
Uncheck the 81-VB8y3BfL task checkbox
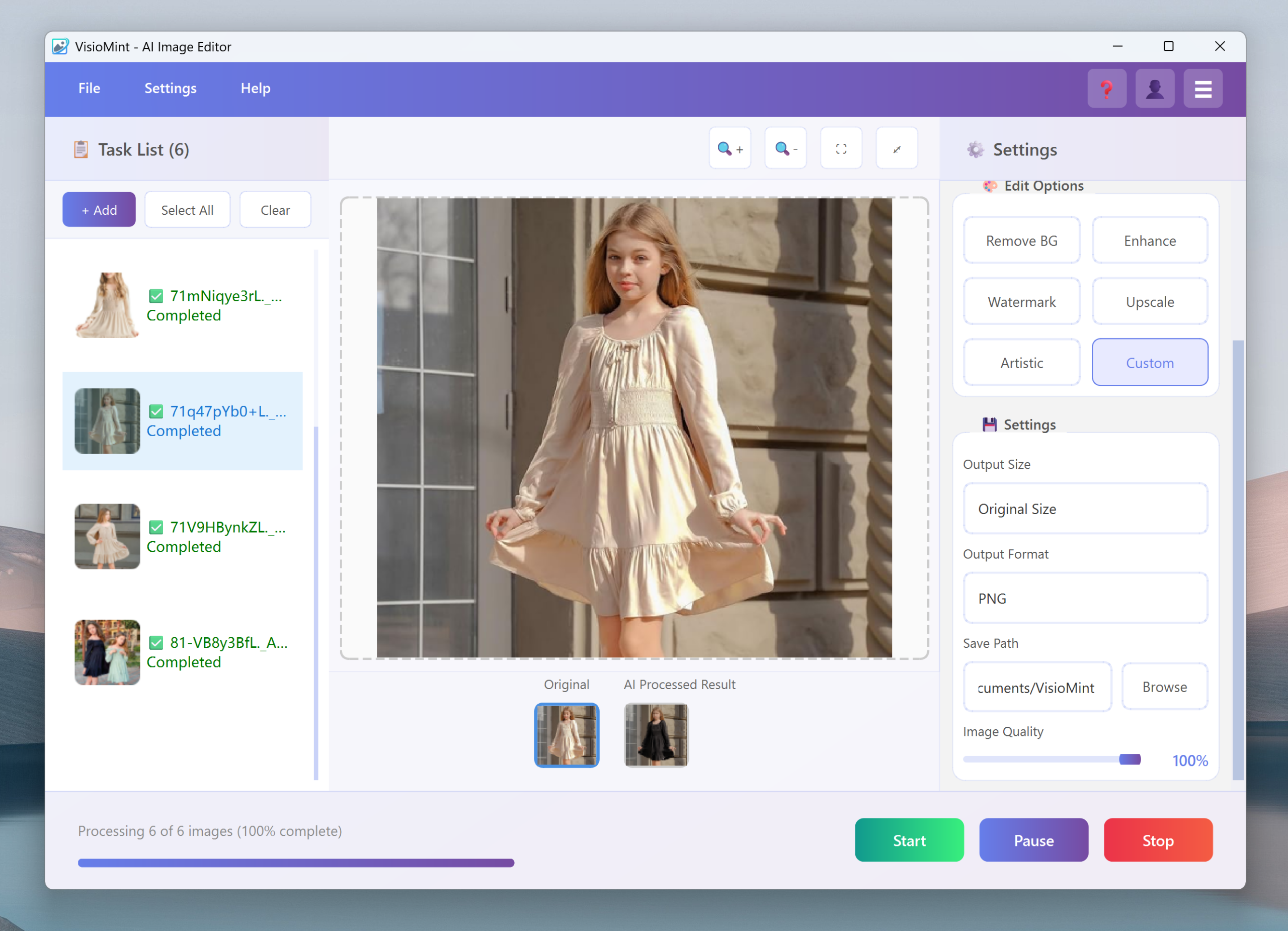156,643
